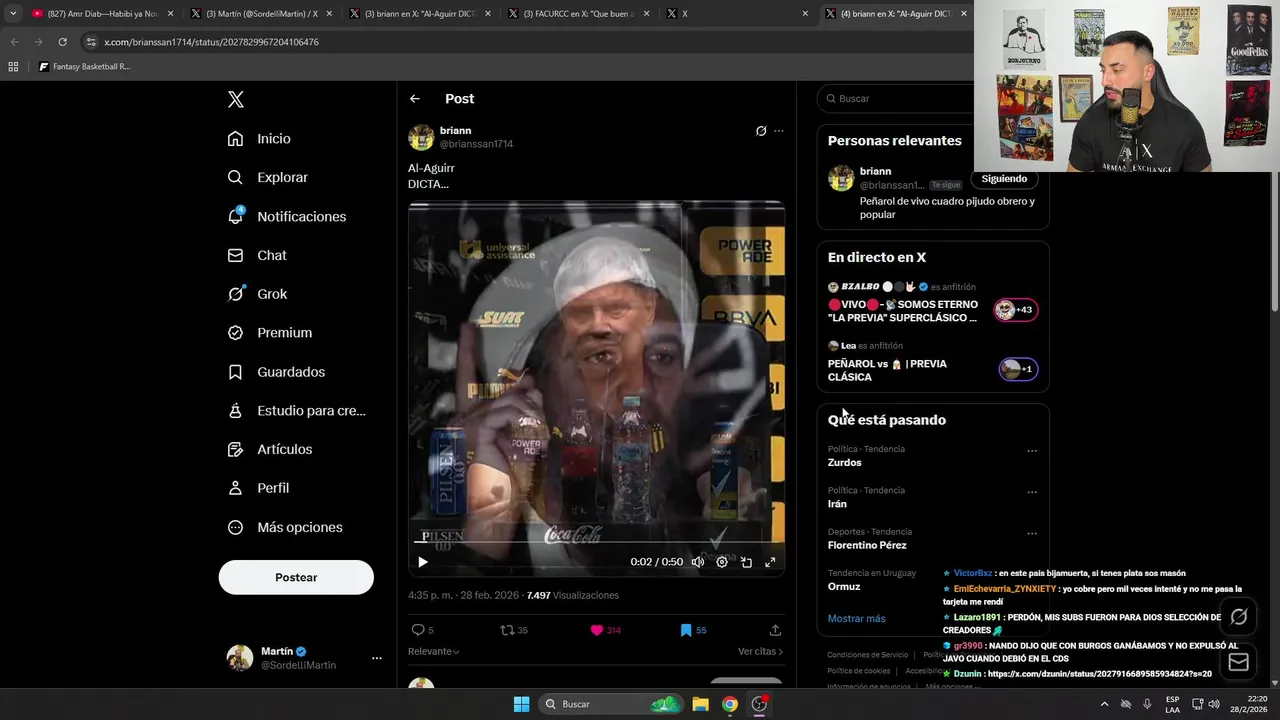Seek on the video progress bar
Viewport: 1280px width, 720px height.
tap(596, 541)
